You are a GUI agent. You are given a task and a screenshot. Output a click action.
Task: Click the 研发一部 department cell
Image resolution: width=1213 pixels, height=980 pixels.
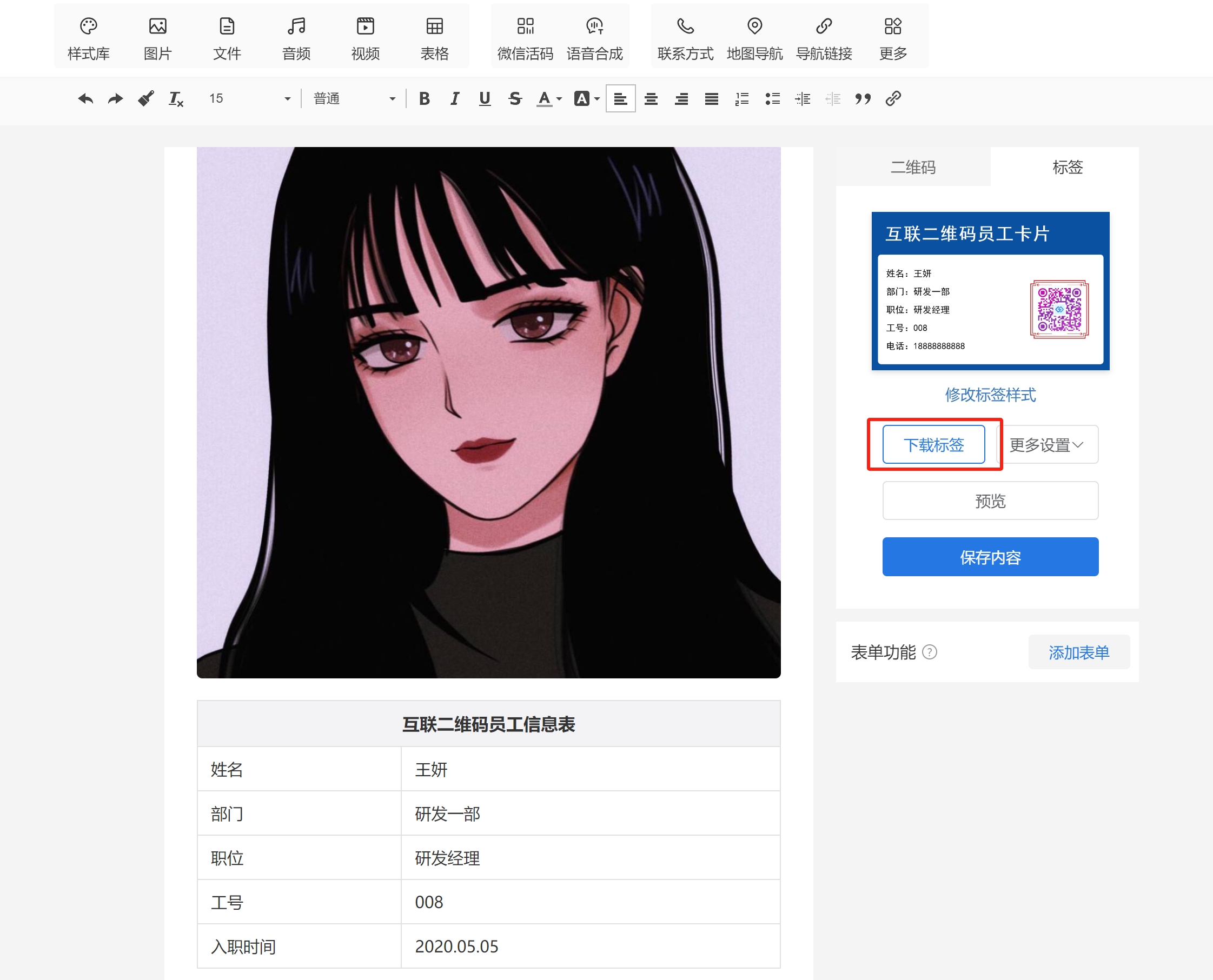point(591,813)
